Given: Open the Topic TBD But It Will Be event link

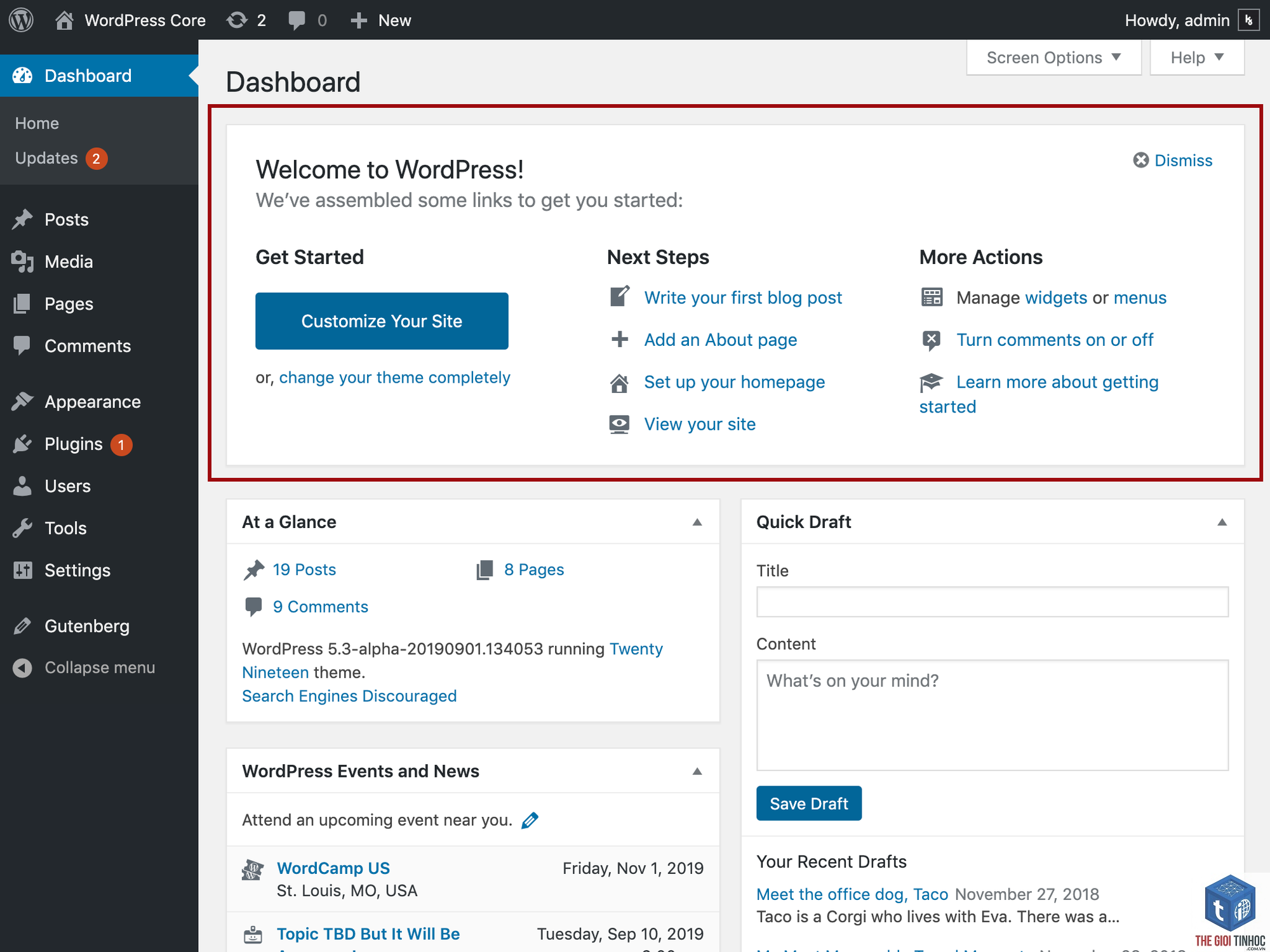Looking at the screenshot, I should (368, 934).
